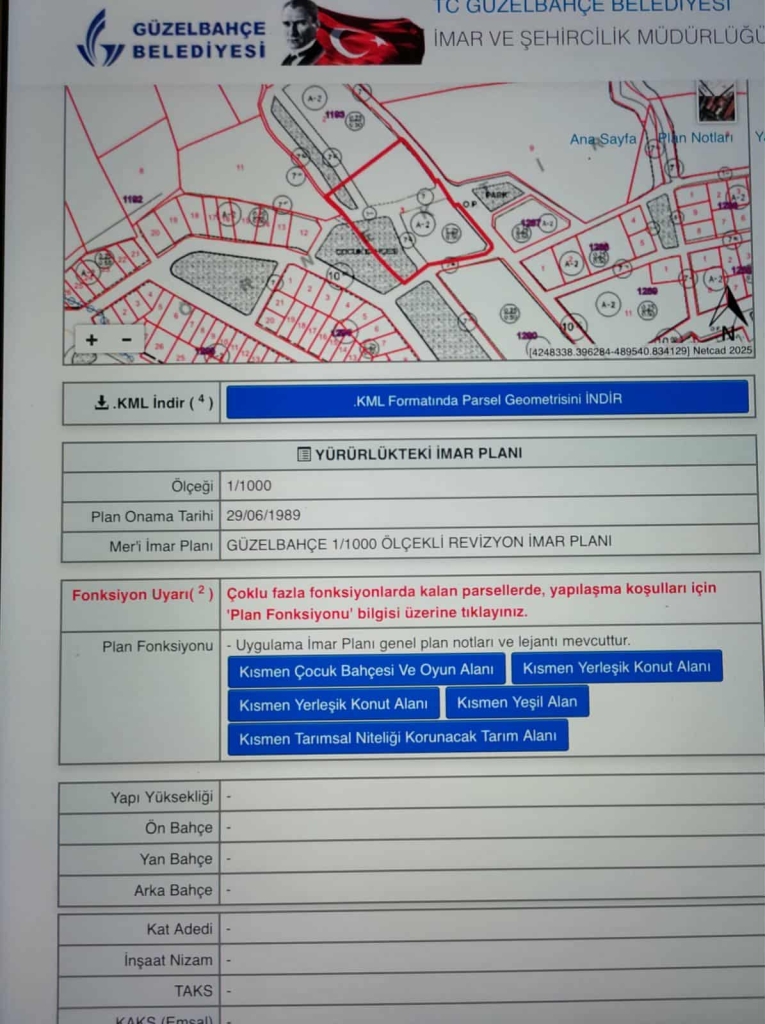Image resolution: width=765 pixels, height=1024 pixels.
Task: Click the Yapı Yüksekliği row label
Action: 161,797
